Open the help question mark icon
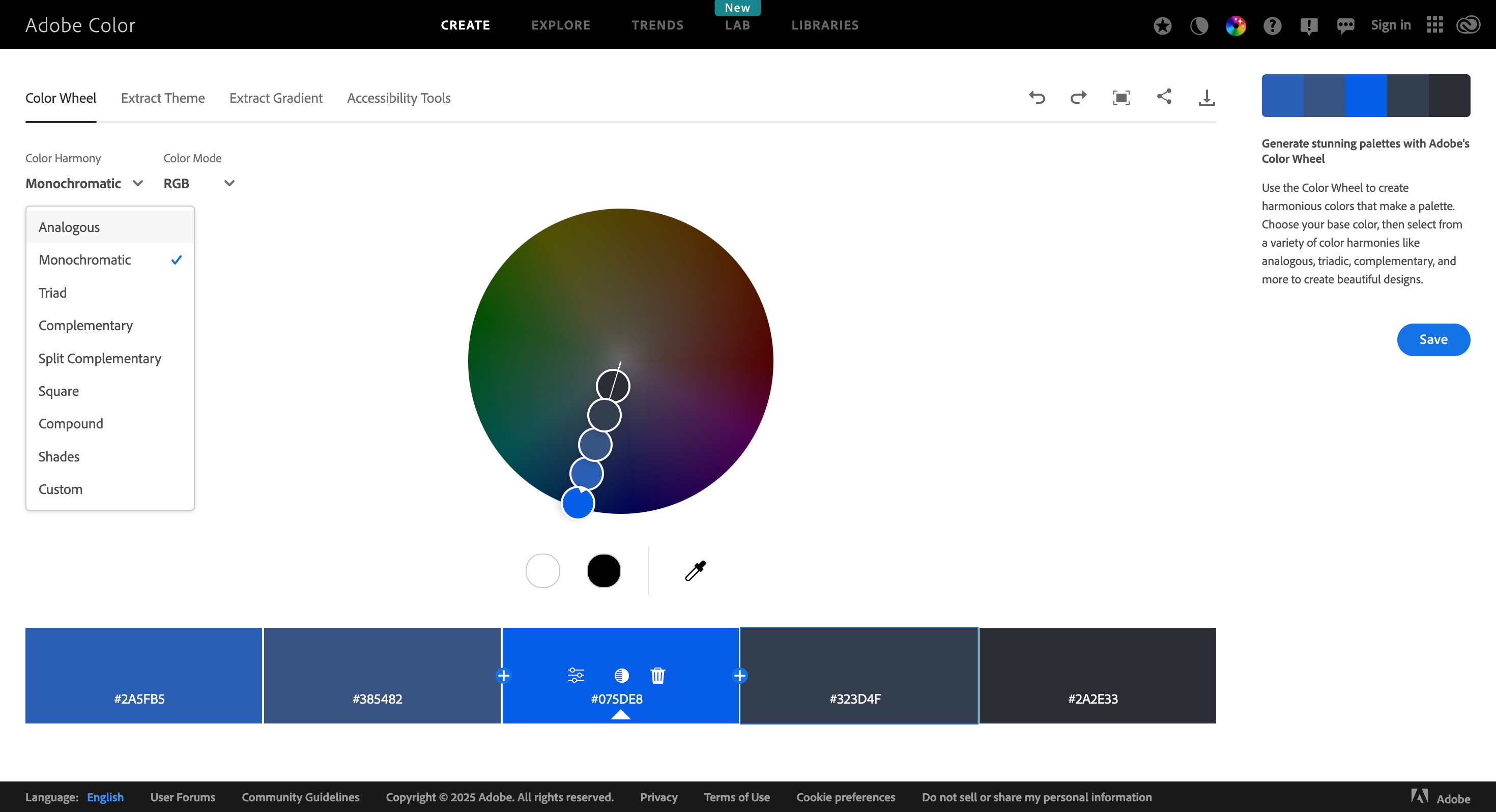Viewport: 1496px width, 812px height. tap(1273, 25)
